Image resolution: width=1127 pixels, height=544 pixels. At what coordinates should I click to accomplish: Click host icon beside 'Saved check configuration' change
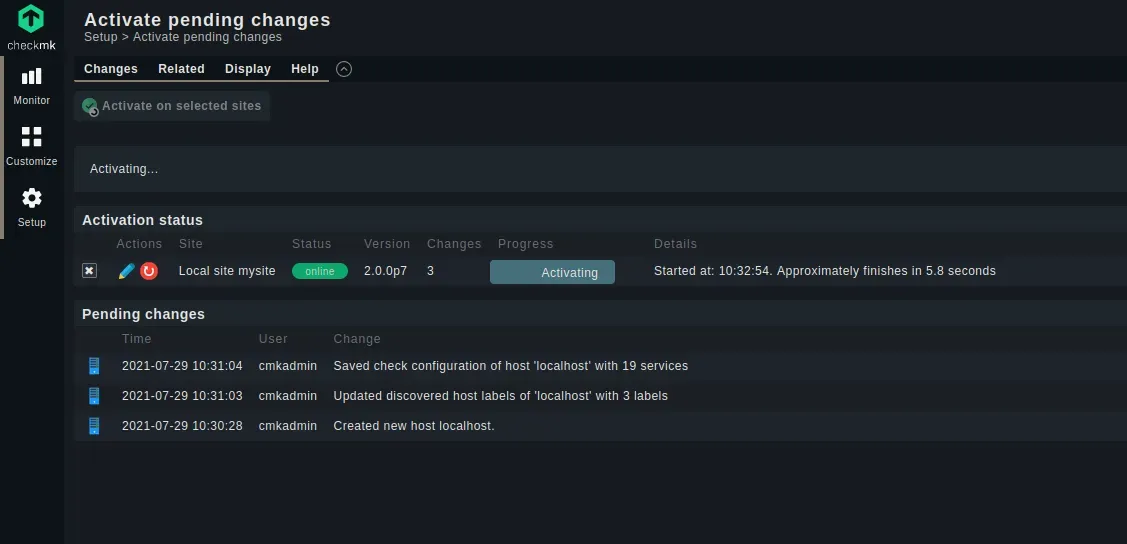click(x=94, y=366)
